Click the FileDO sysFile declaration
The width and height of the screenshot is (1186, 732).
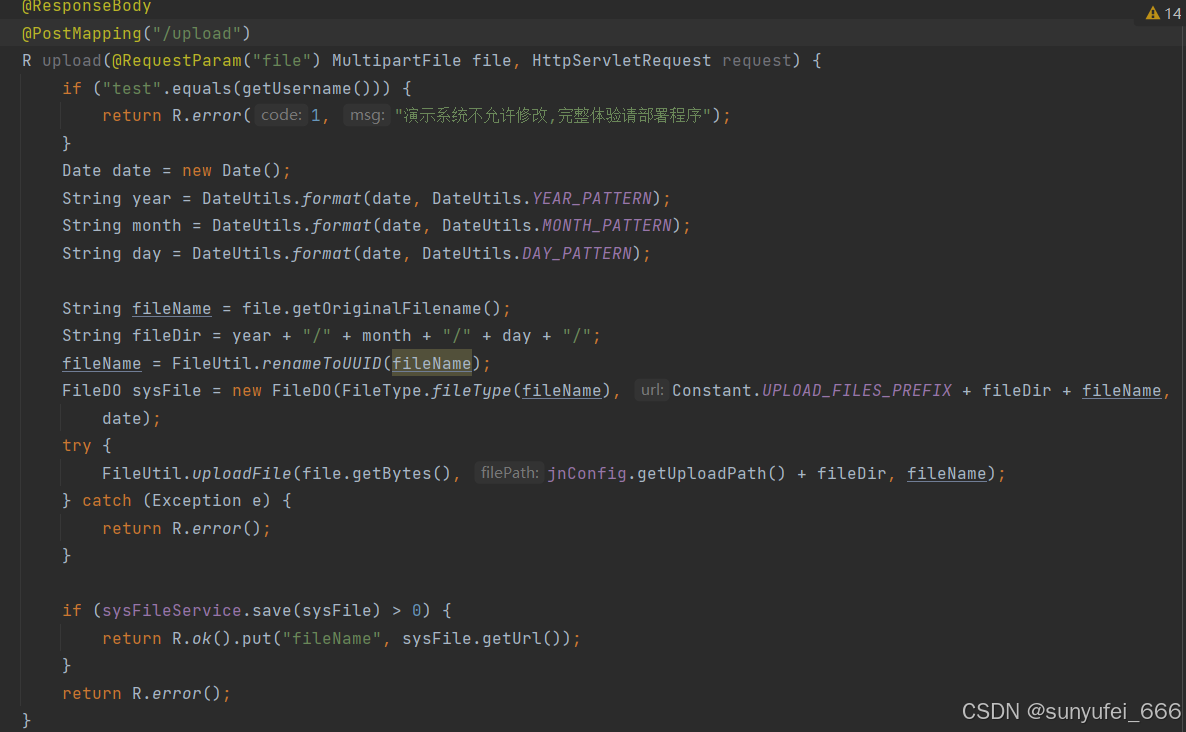click(132, 391)
